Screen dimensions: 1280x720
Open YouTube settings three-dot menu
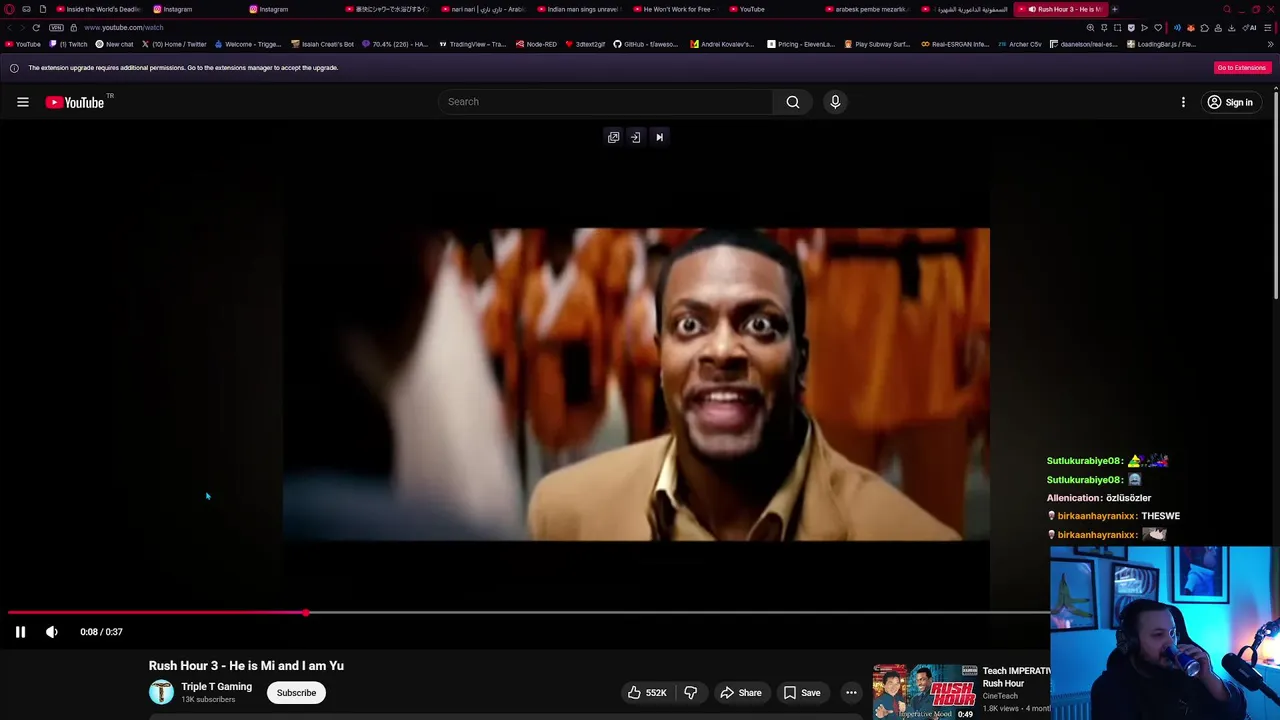tap(1183, 102)
